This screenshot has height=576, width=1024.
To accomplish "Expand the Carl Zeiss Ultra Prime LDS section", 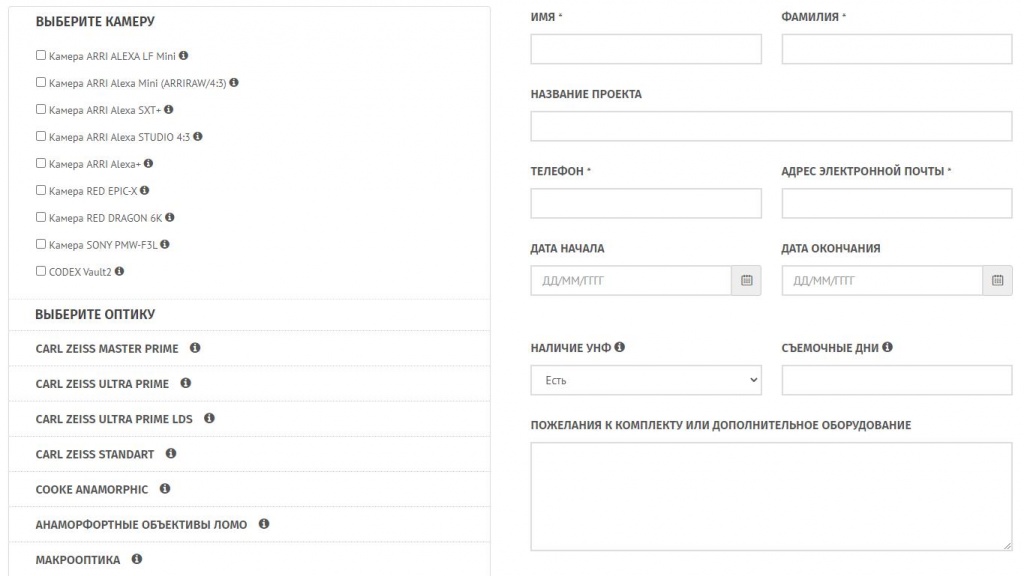I will coord(249,419).
